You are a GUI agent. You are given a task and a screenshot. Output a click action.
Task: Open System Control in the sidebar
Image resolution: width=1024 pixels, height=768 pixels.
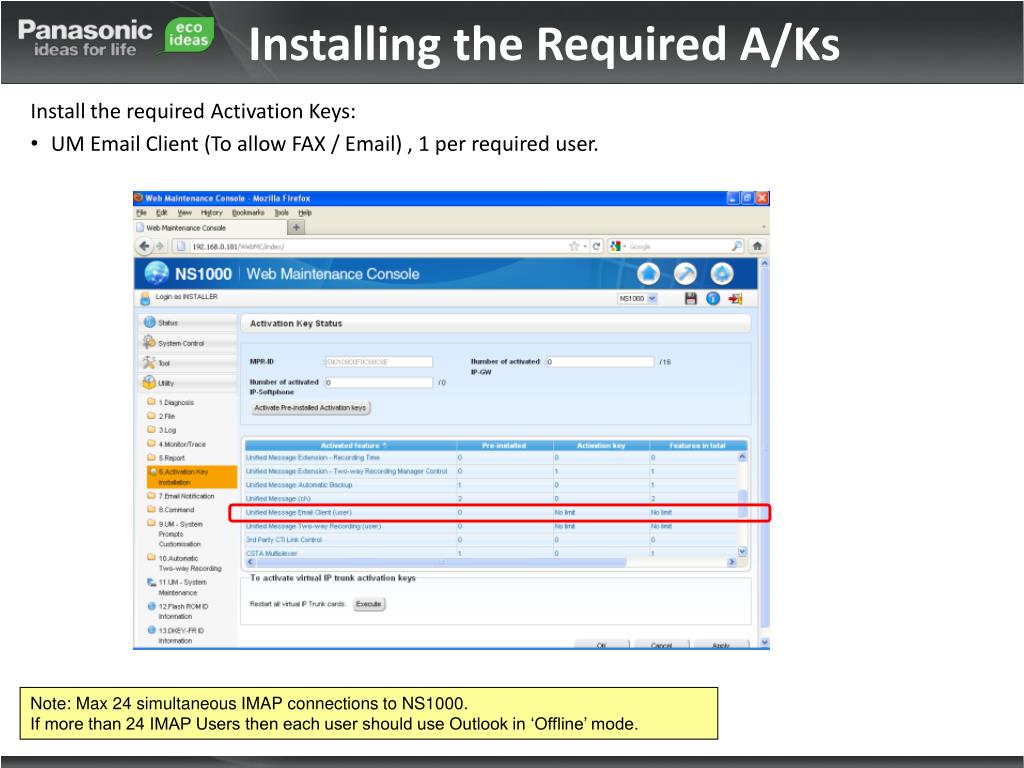click(188, 343)
